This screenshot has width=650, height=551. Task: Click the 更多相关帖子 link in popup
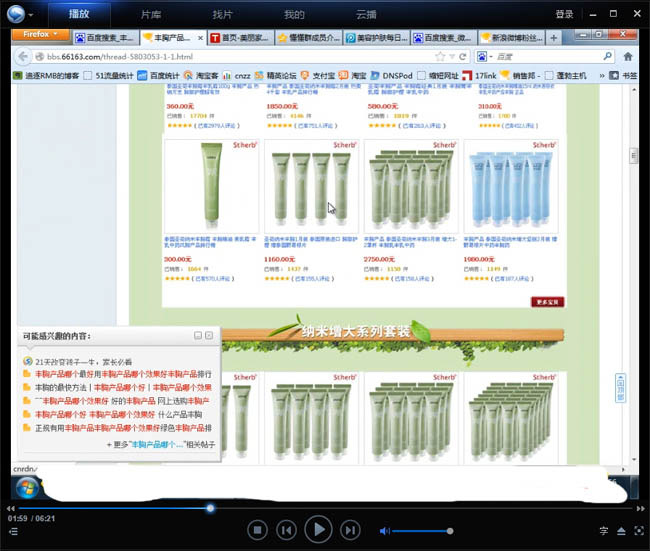point(161,444)
